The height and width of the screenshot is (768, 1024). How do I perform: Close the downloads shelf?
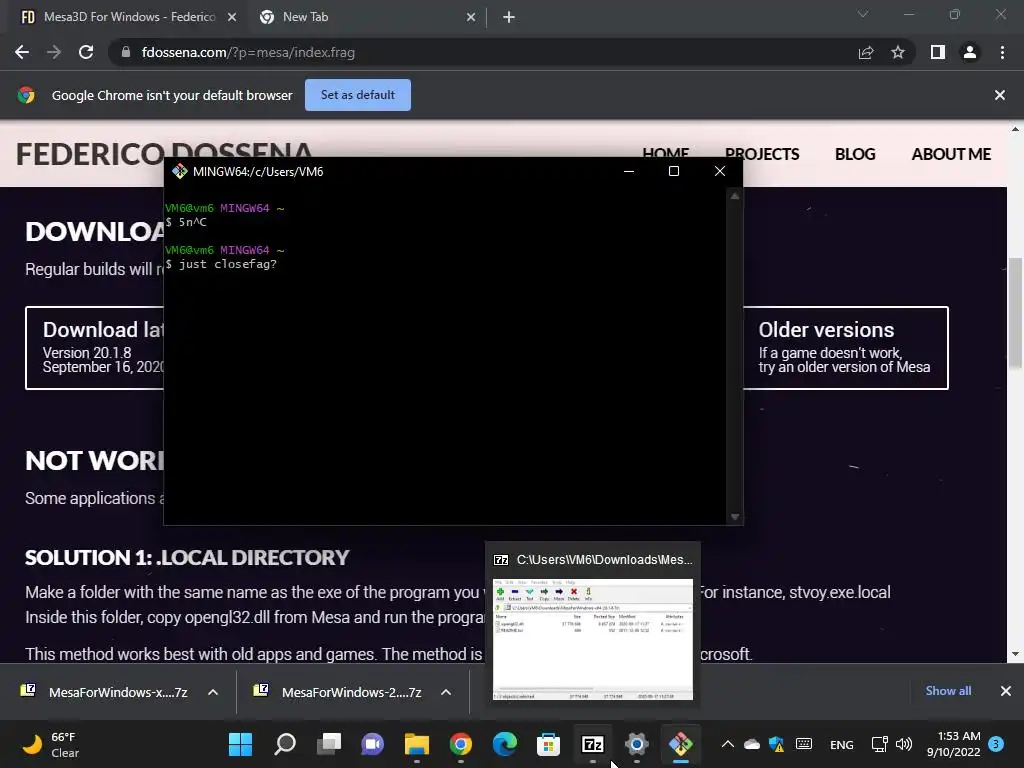[1006, 691]
